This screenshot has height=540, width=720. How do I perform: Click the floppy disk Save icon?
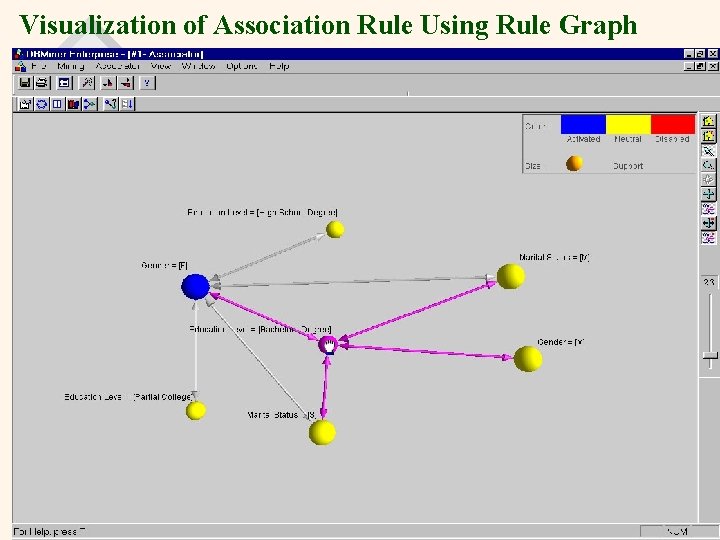click(x=25, y=83)
